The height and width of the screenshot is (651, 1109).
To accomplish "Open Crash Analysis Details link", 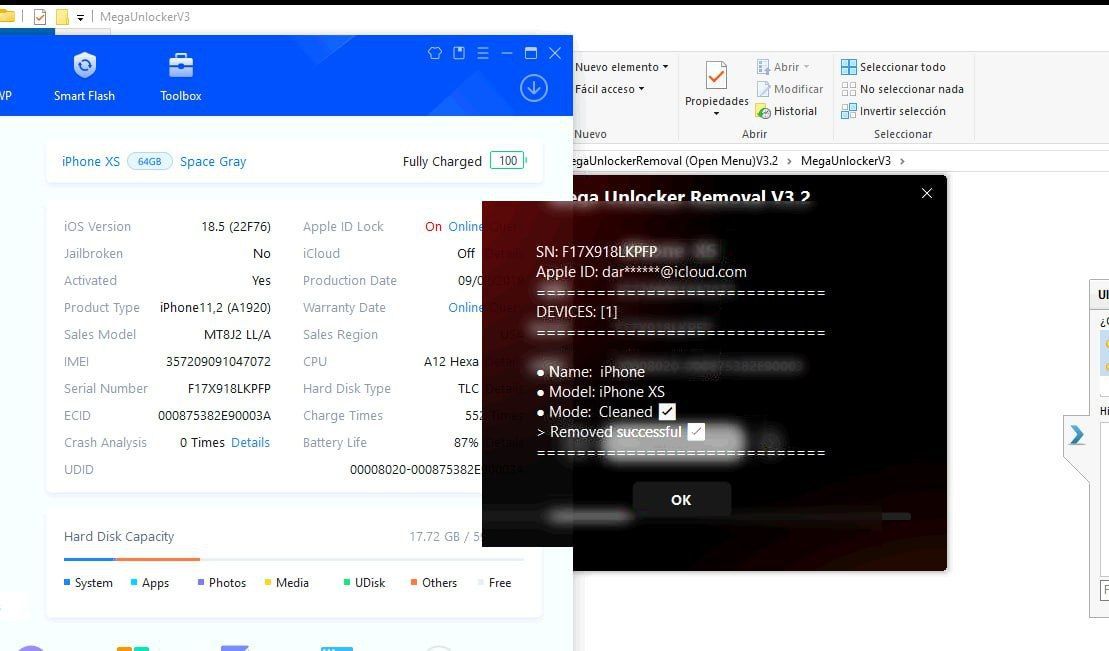I will tap(250, 442).
